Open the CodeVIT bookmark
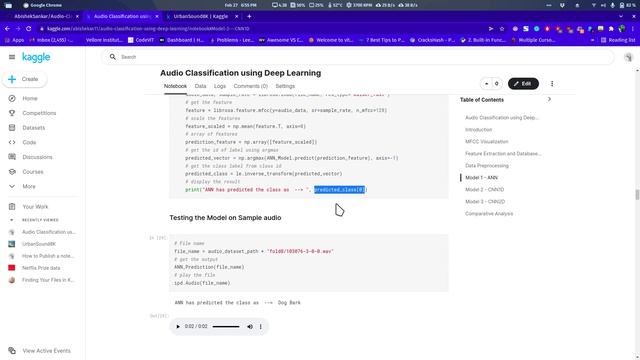This screenshot has width=640, height=360. (141, 40)
